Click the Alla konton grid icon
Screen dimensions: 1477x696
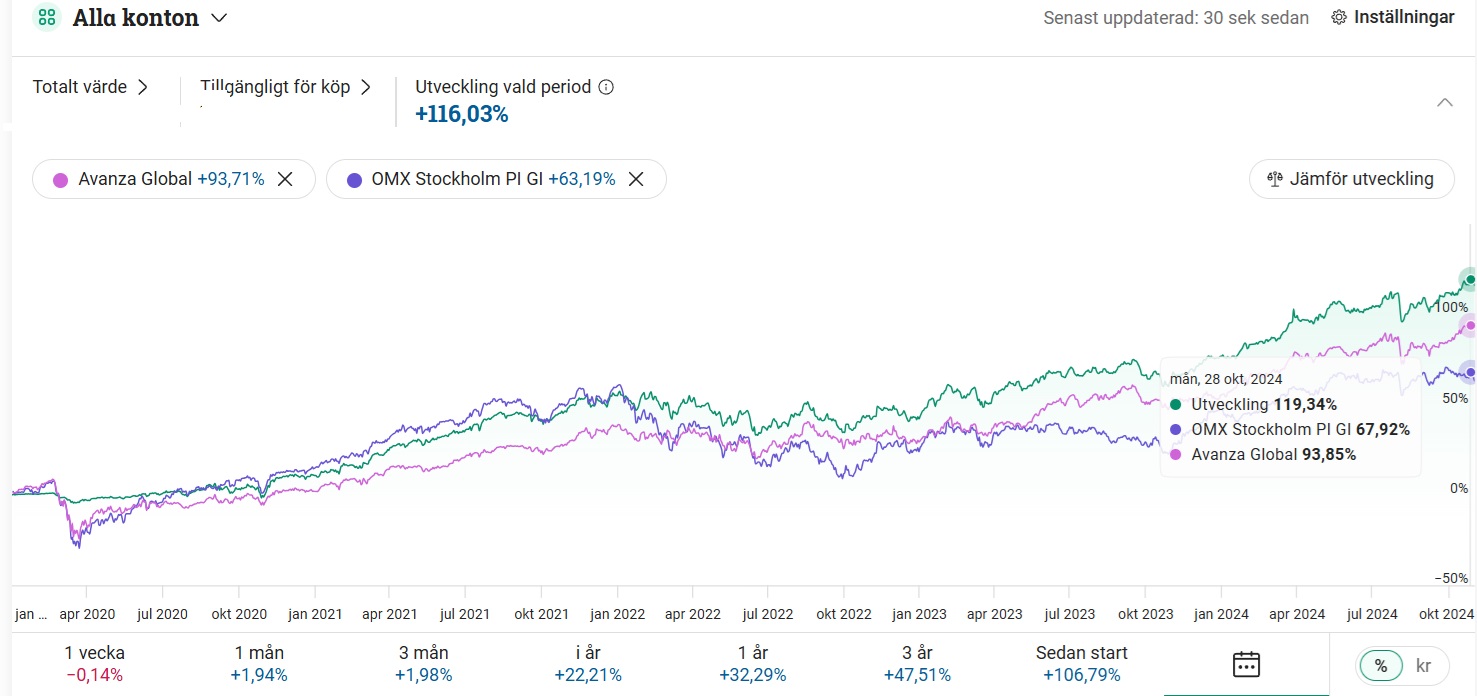[x=46, y=18]
